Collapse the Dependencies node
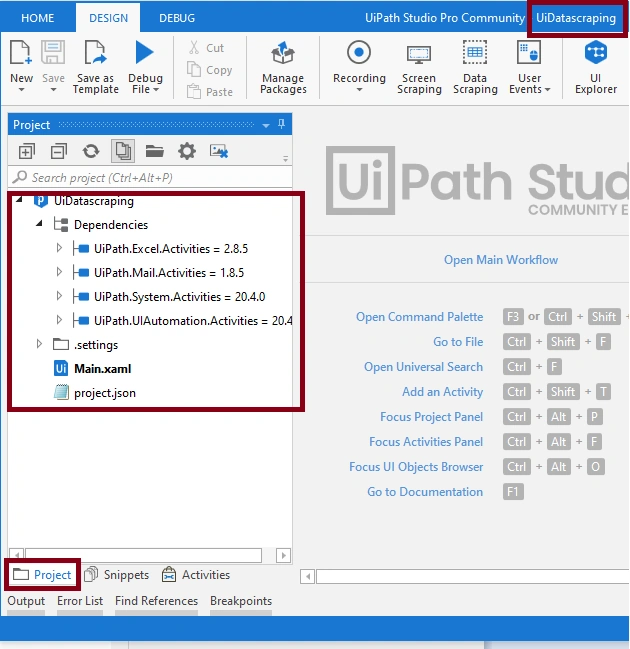Viewport: 630px width, 649px height. click(39, 224)
